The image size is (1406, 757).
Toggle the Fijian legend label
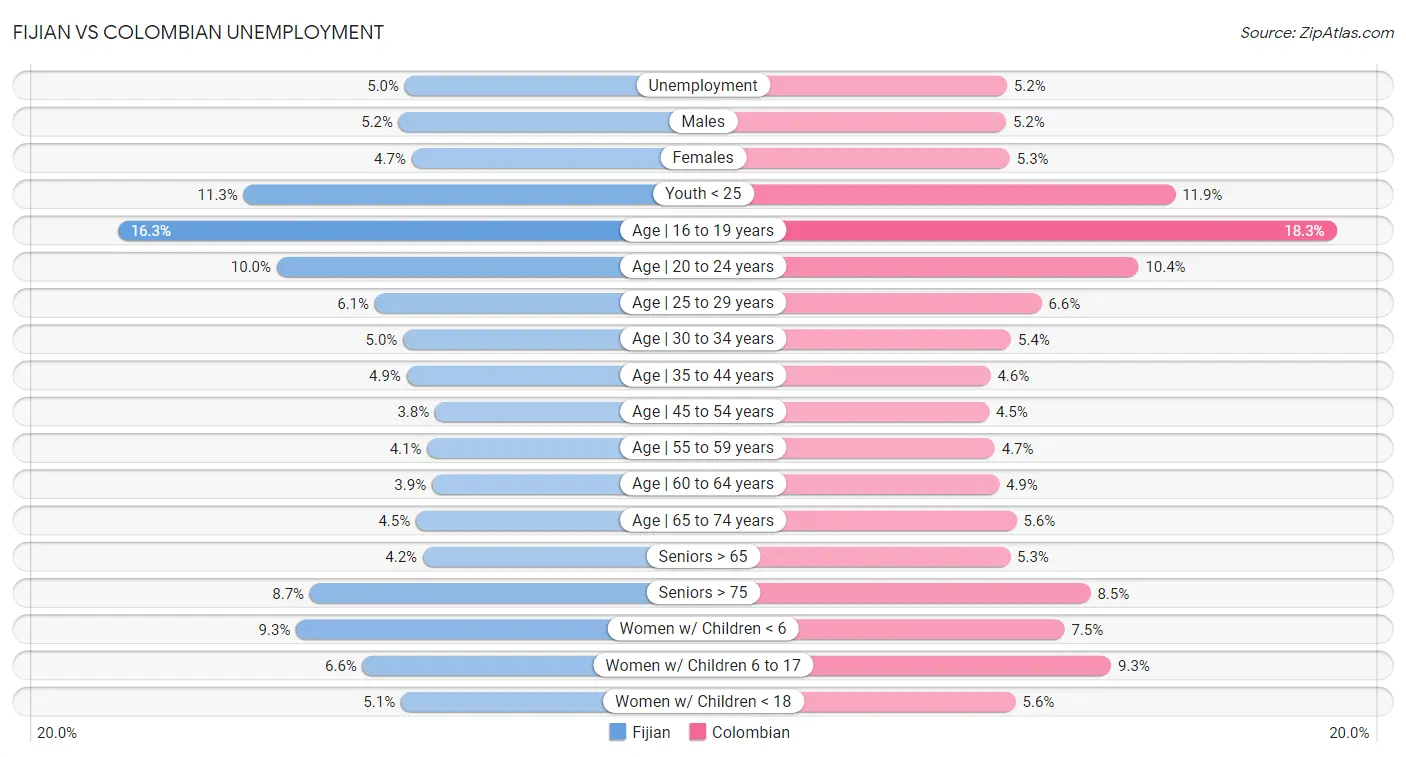pos(651,732)
